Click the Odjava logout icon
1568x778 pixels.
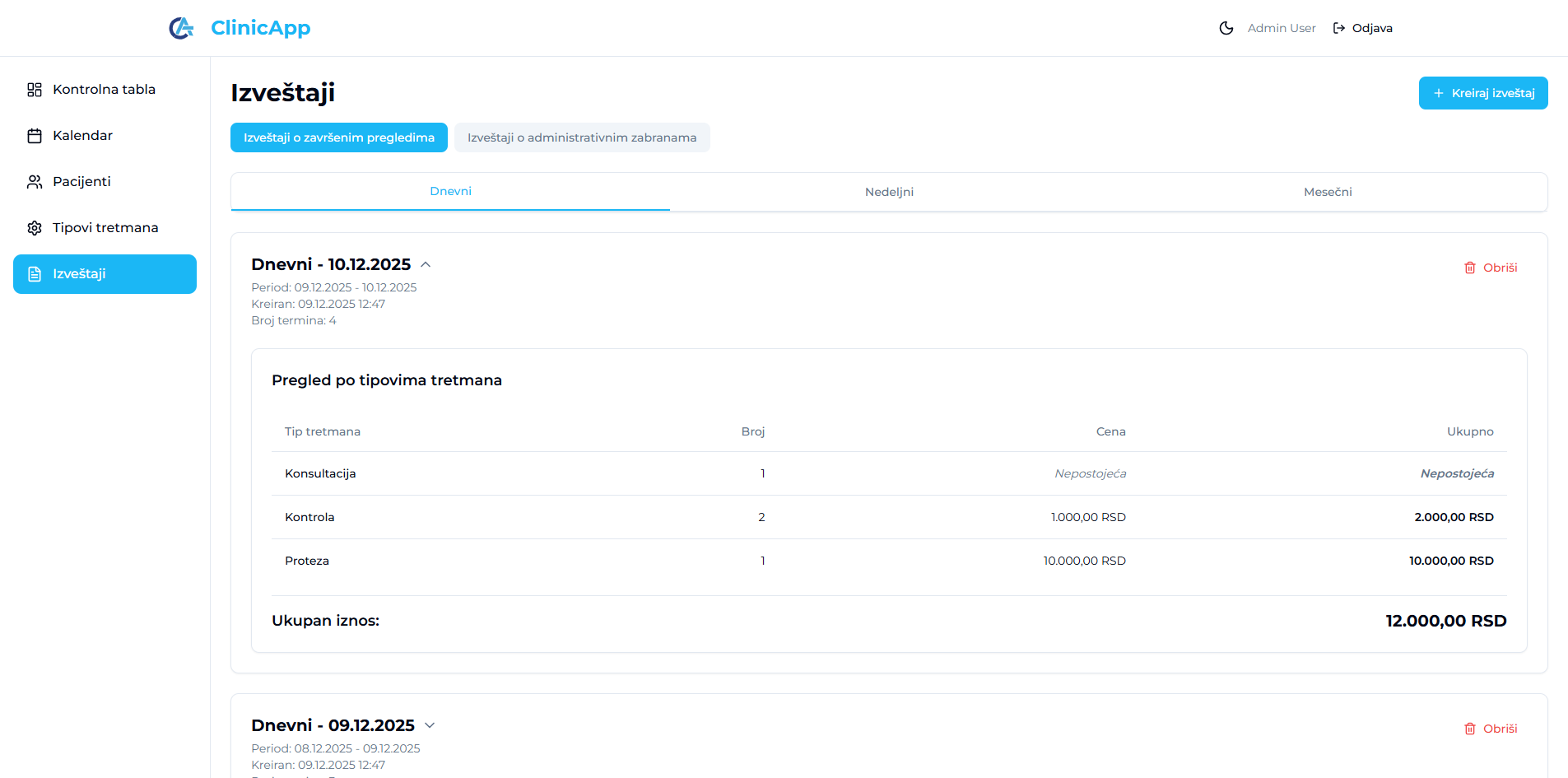click(1339, 28)
